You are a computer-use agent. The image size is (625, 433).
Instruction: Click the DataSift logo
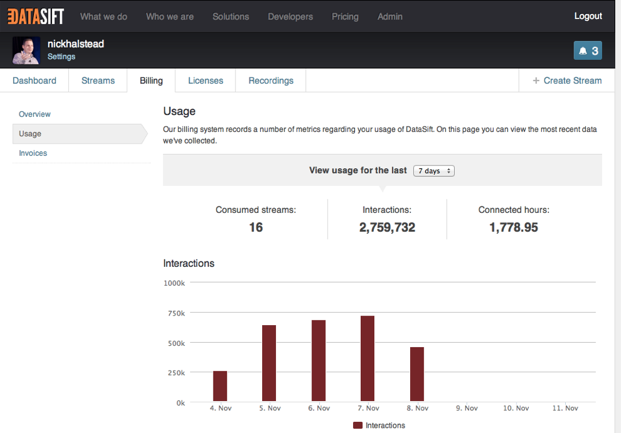click(x=35, y=16)
